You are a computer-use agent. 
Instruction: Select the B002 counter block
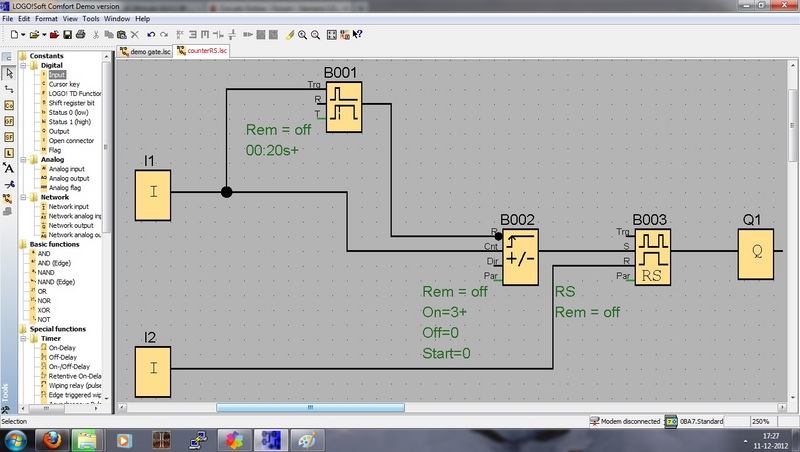coord(520,257)
